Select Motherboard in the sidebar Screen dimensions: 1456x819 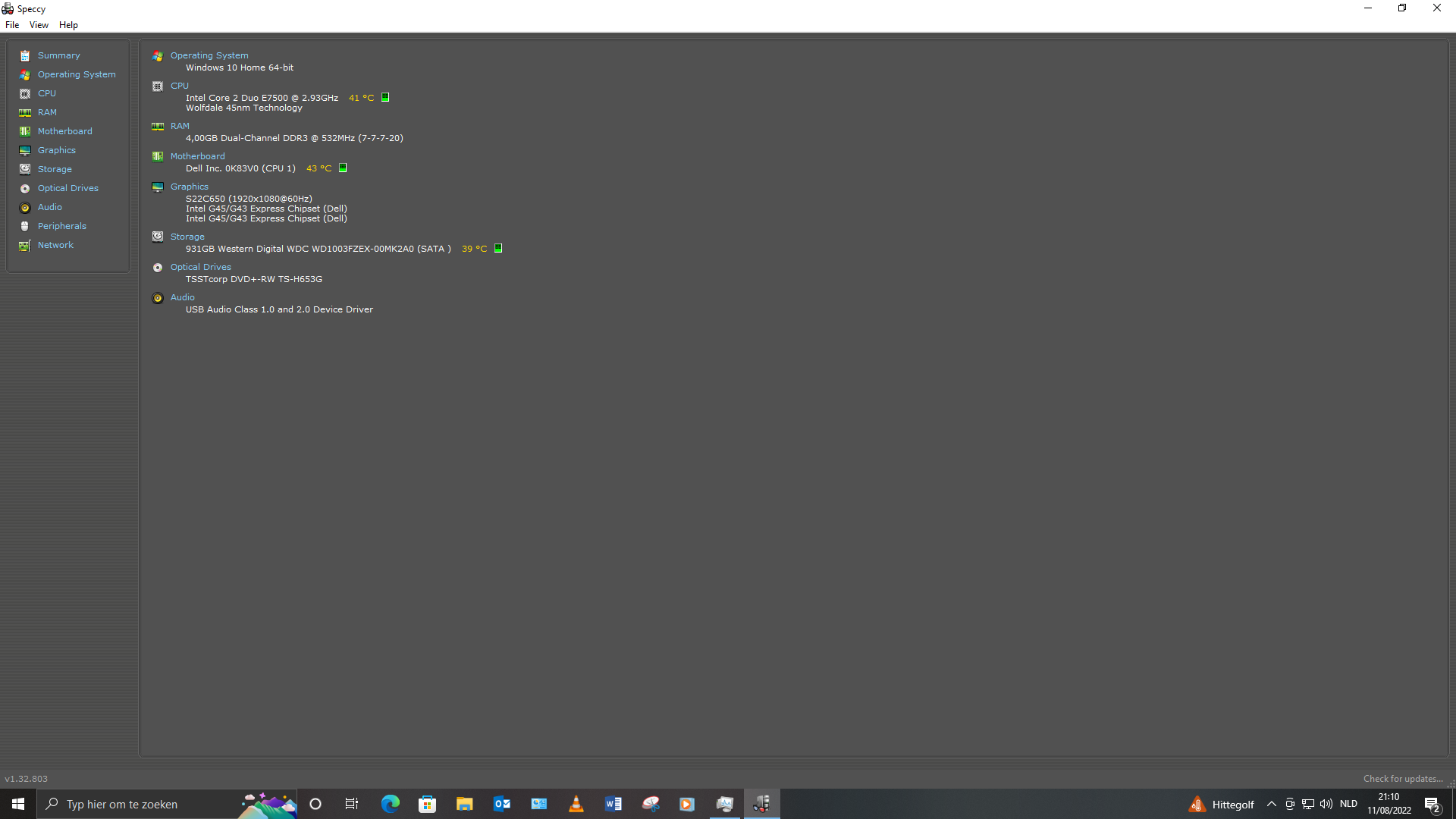pyautogui.click(x=65, y=131)
